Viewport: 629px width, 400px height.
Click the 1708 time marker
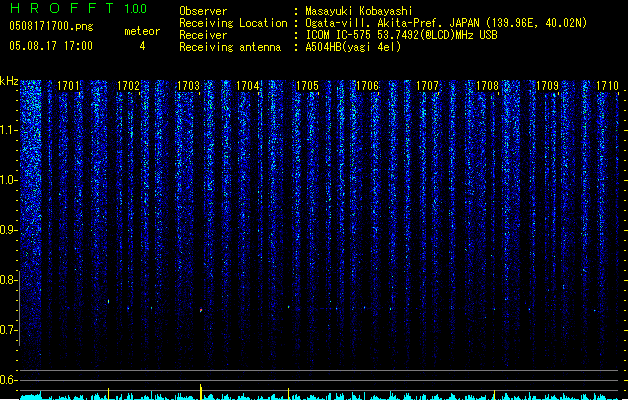[x=487, y=86]
